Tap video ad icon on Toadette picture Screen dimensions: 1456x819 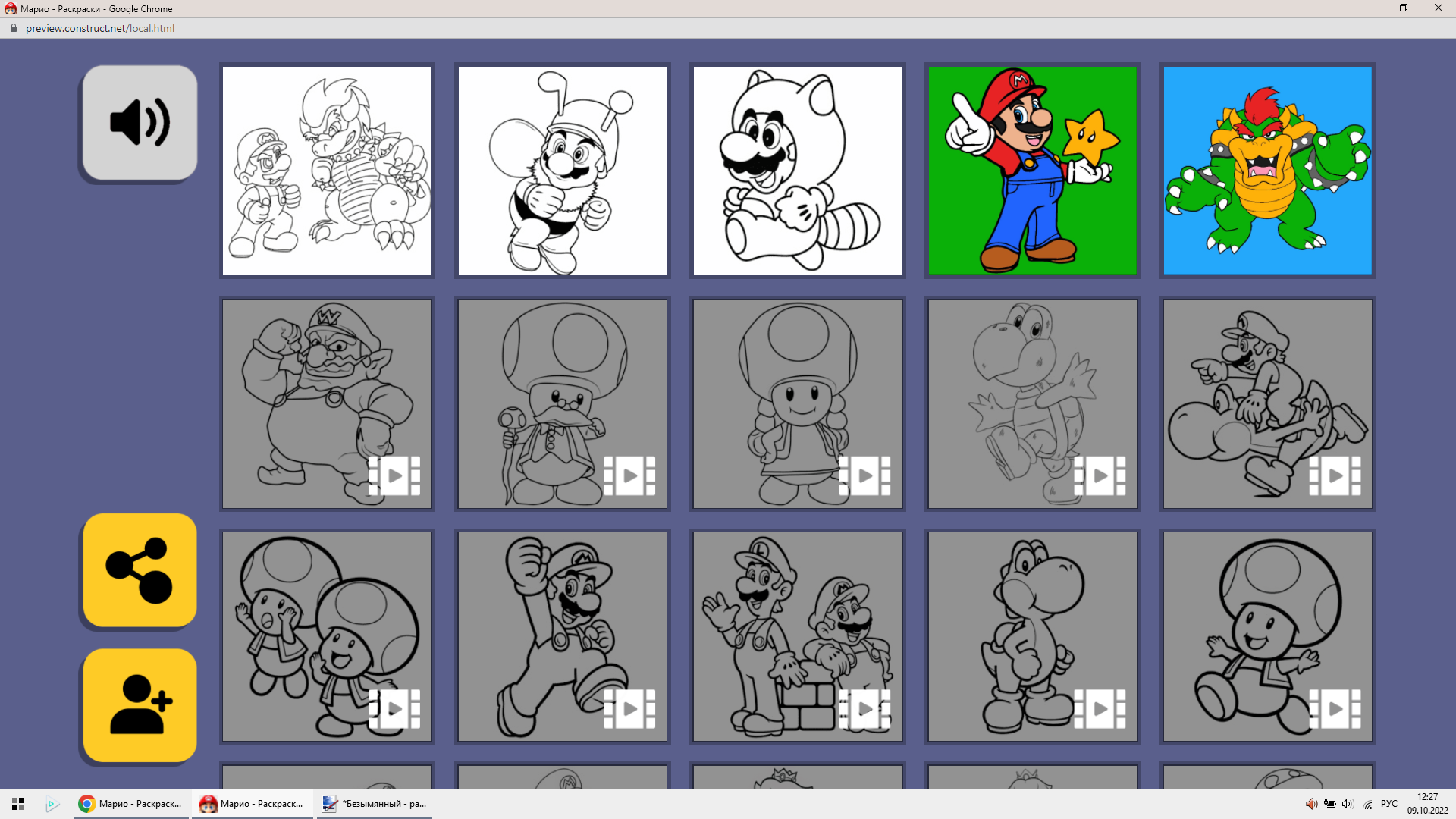(x=864, y=476)
